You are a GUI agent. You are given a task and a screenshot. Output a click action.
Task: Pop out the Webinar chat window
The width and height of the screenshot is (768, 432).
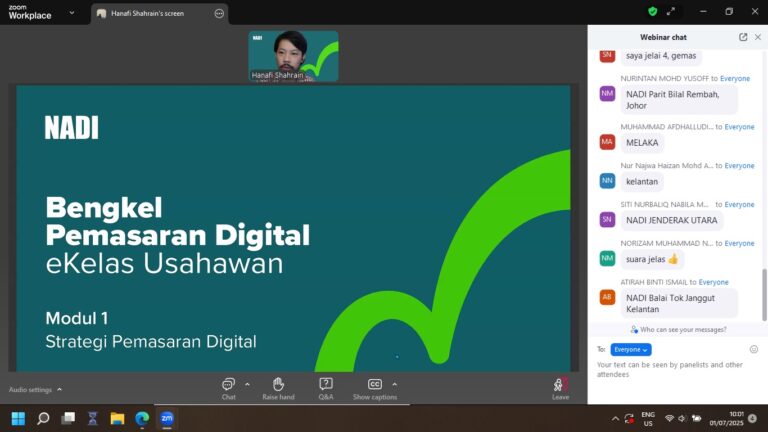click(x=743, y=37)
